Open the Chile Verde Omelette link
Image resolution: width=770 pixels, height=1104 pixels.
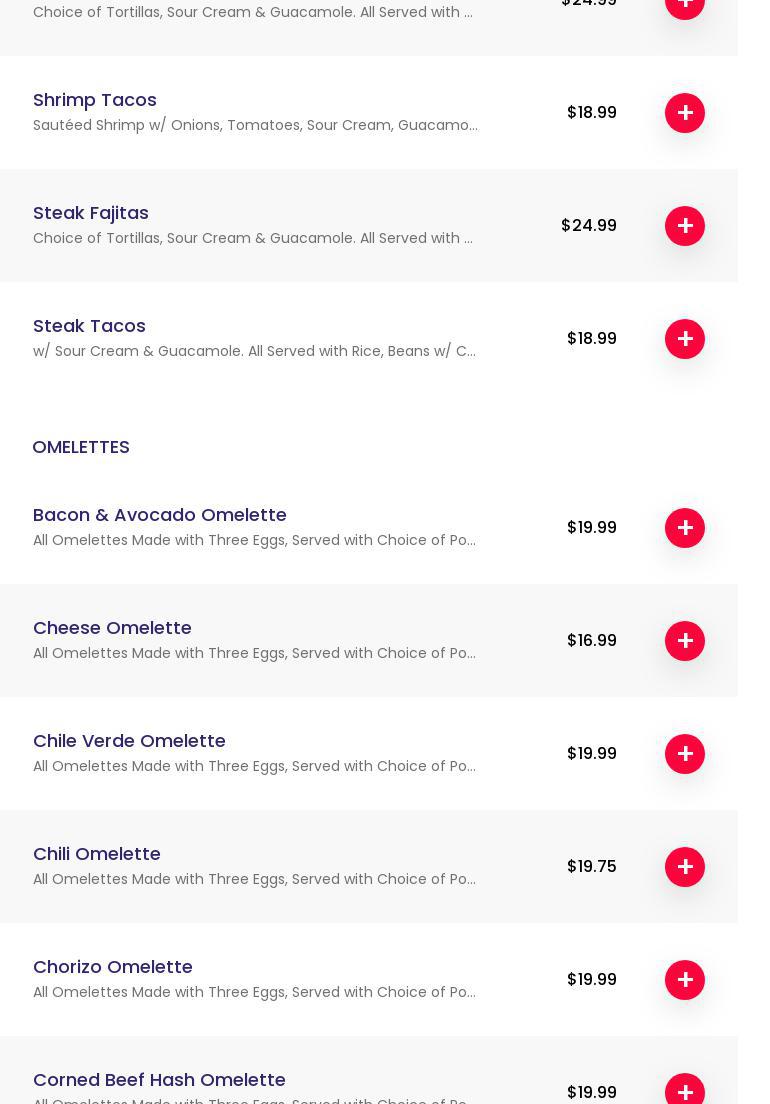click(129, 741)
